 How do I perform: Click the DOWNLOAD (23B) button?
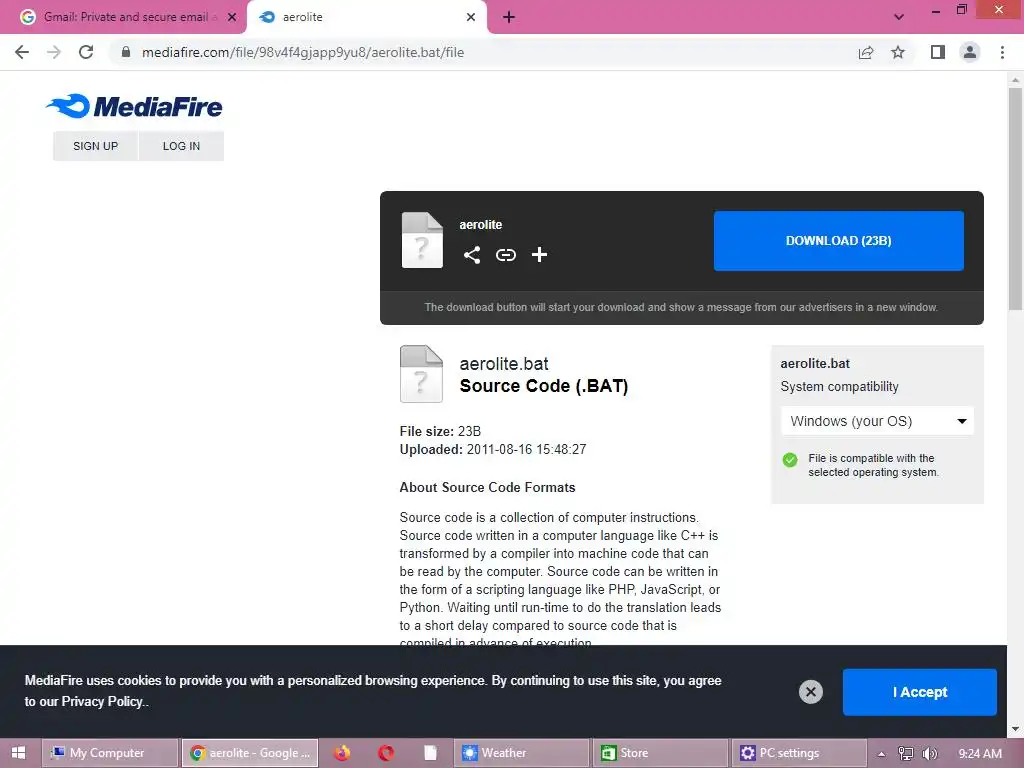tap(839, 240)
